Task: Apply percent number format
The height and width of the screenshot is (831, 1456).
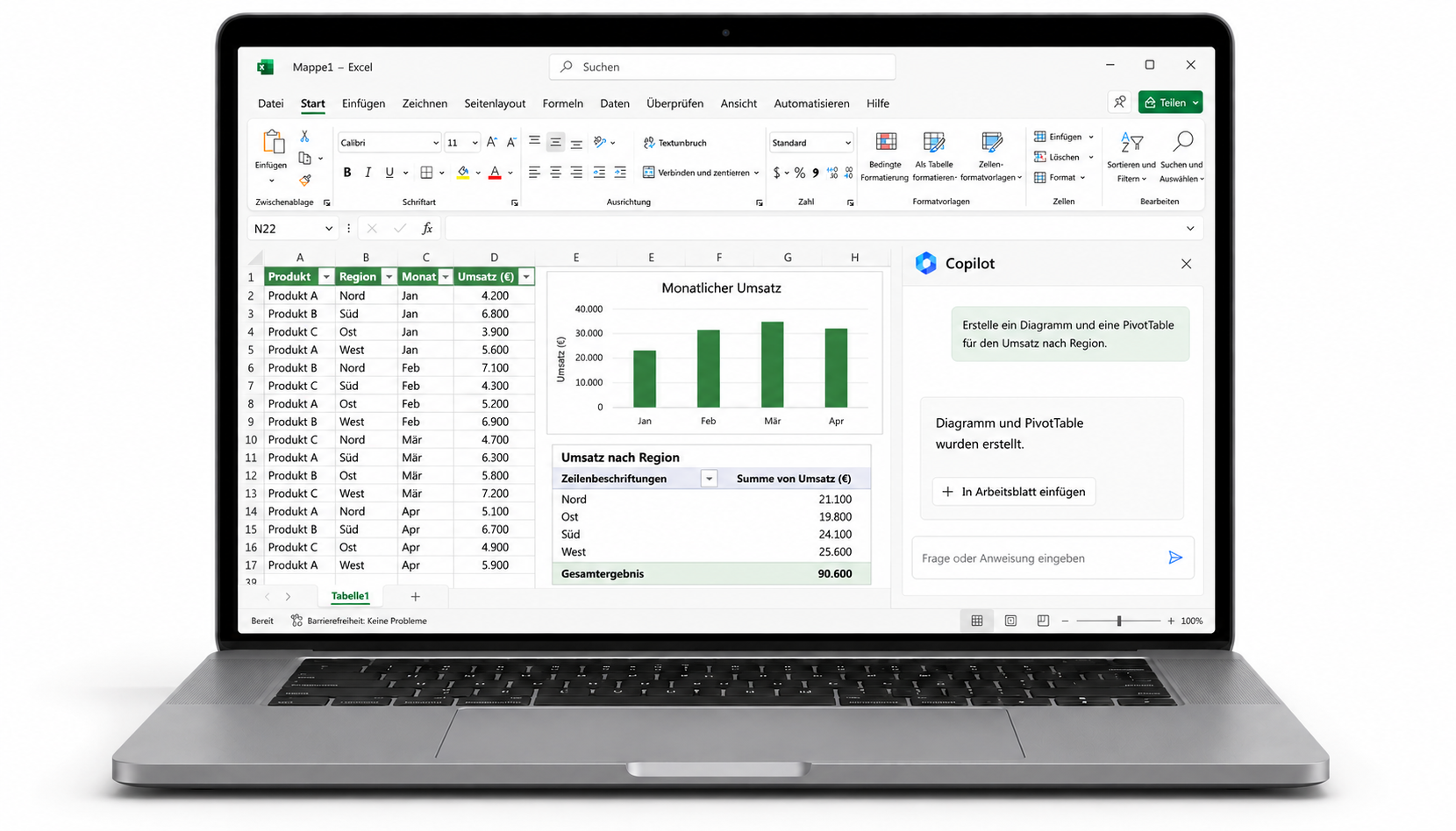Action: point(799,173)
